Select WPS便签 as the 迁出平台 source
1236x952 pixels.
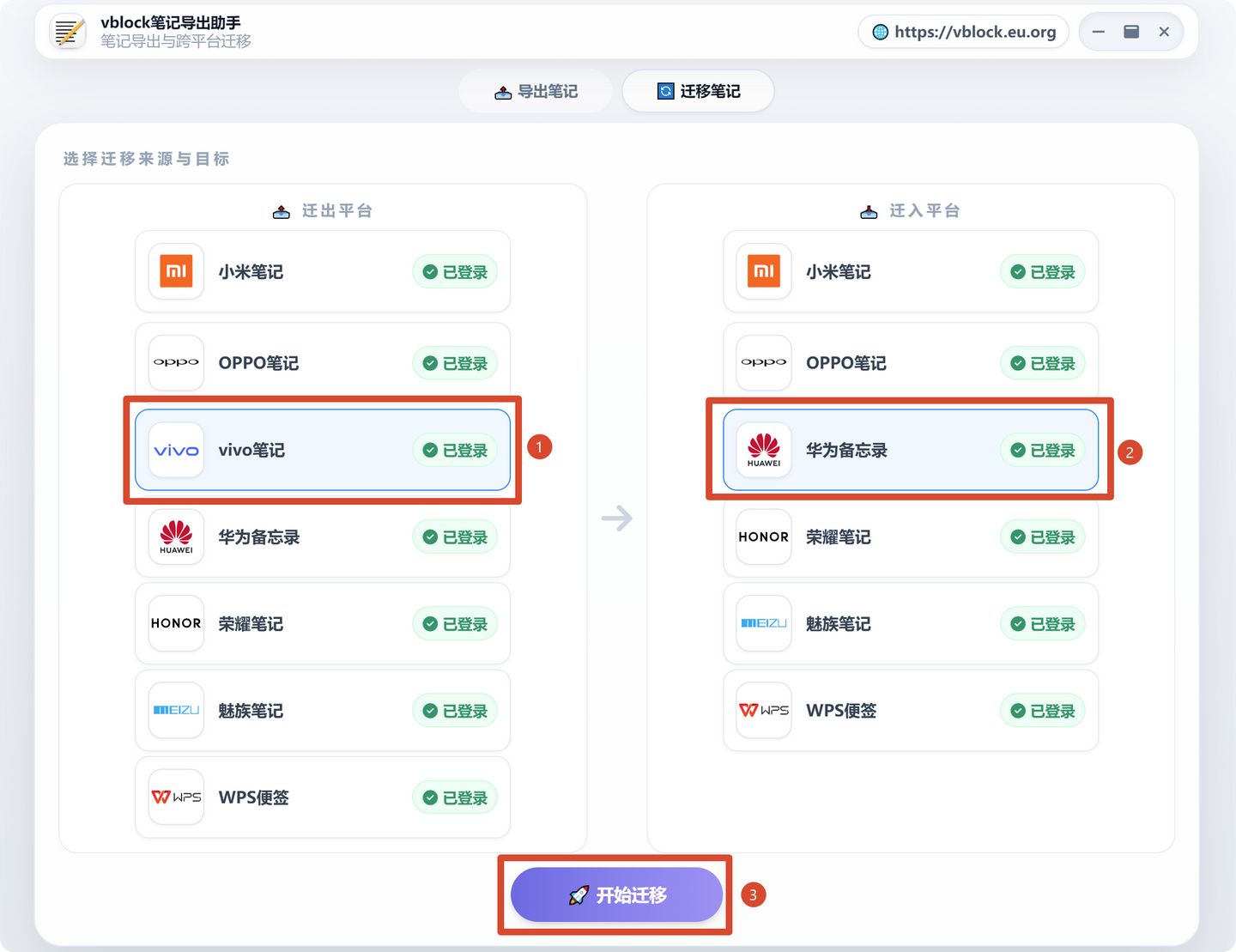point(323,797)
